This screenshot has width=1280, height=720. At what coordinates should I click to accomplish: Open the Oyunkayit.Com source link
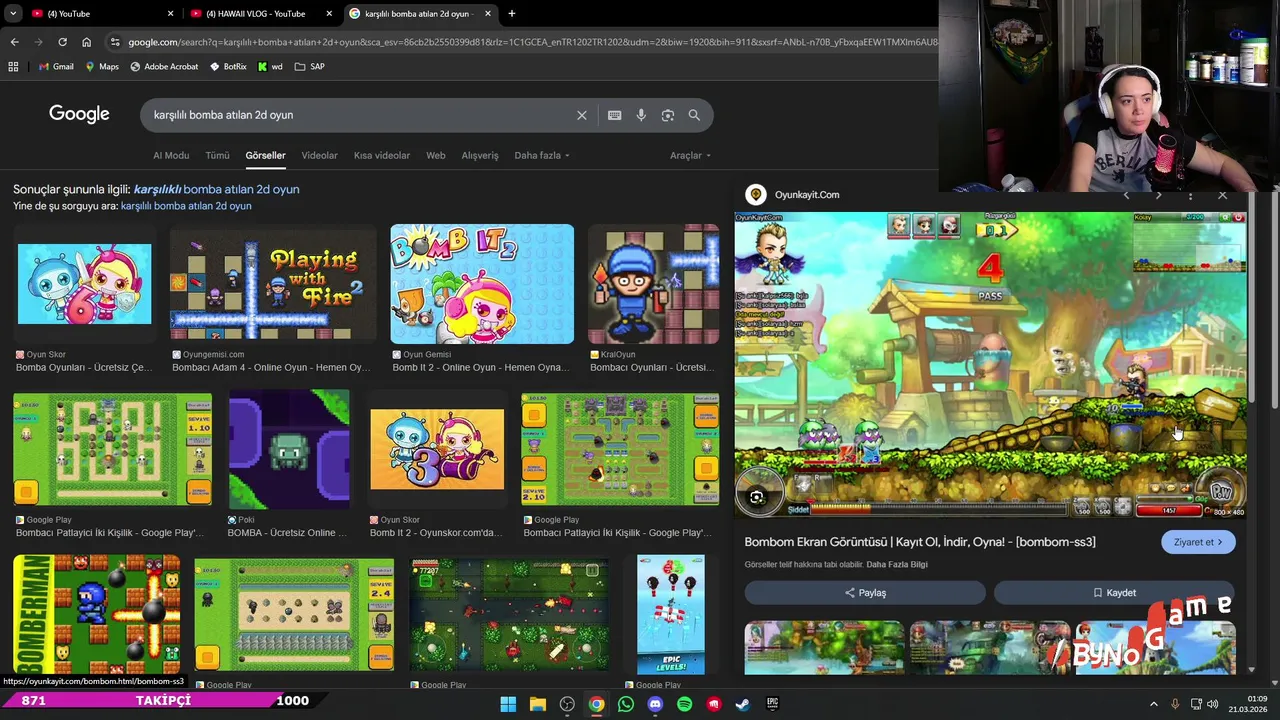[807, 195]
